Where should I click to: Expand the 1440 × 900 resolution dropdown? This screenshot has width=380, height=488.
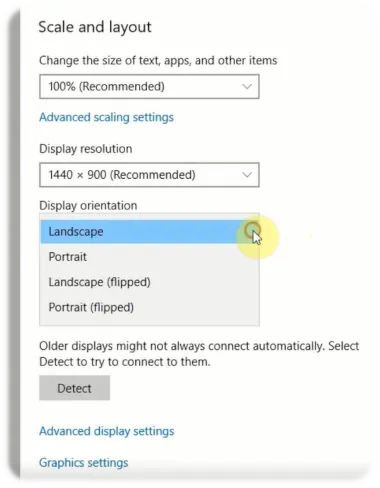[149, 175]
